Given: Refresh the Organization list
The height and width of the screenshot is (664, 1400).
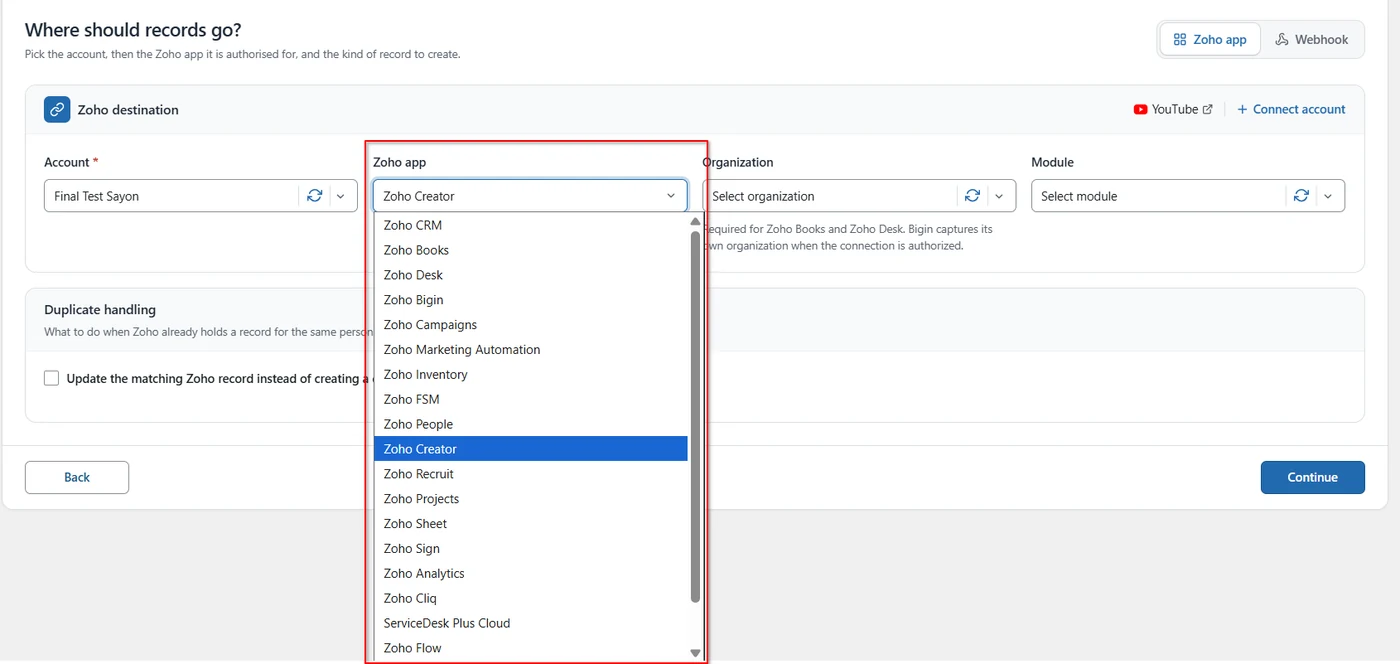Looking at the screenshot, I should (x=972, y=196).
